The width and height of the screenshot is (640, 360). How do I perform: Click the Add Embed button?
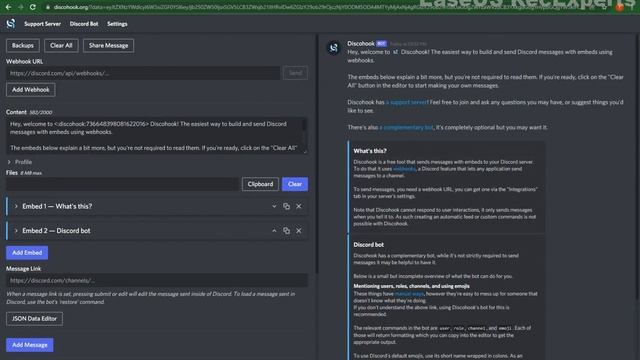click(x=27, y=253)
